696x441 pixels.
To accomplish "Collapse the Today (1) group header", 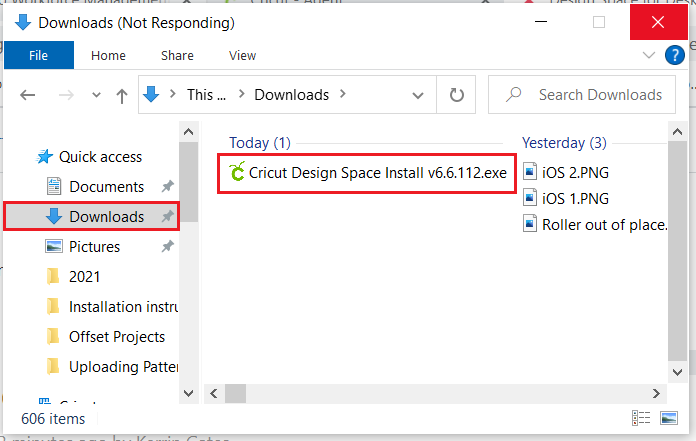I will [x=260, y=143].
